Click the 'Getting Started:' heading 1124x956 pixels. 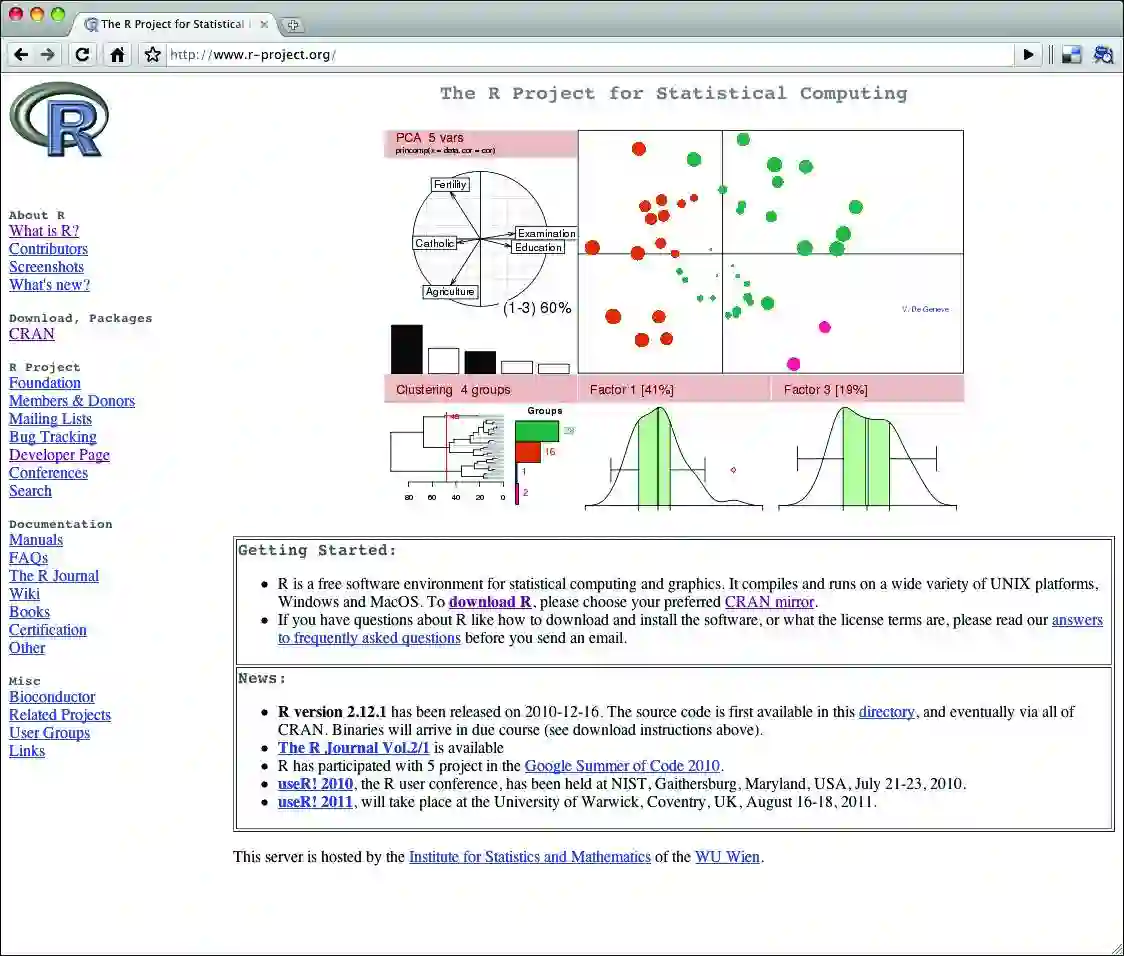(317, 550)
